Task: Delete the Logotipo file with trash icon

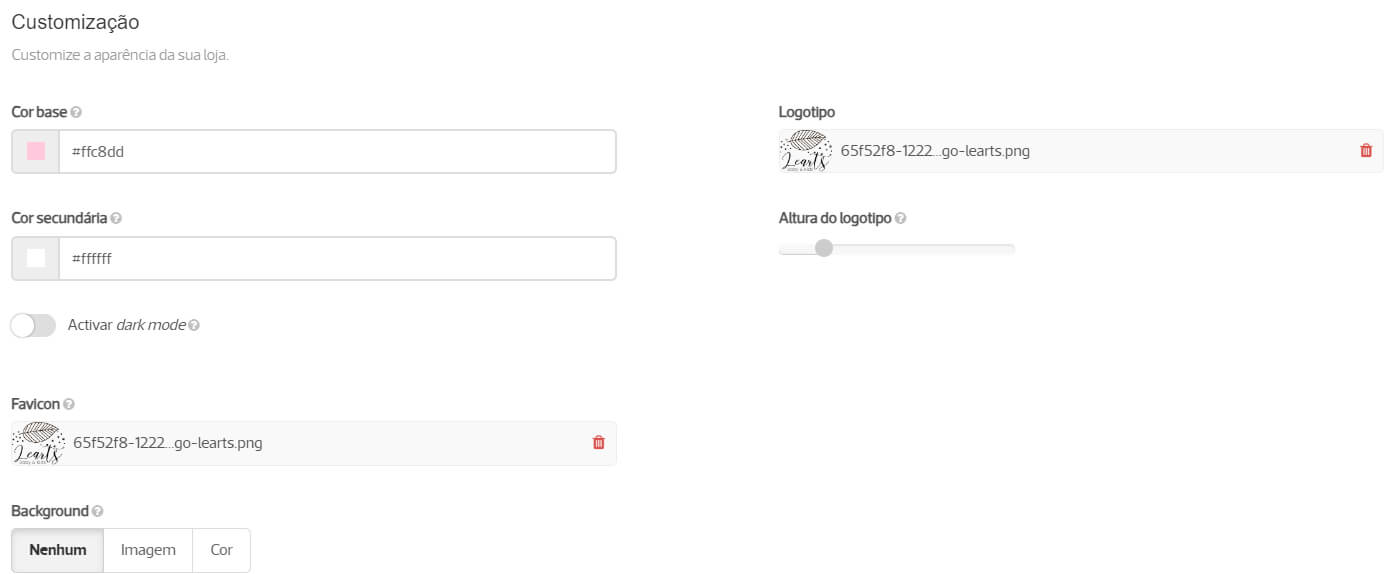Action: click(x=1366, y=151)
